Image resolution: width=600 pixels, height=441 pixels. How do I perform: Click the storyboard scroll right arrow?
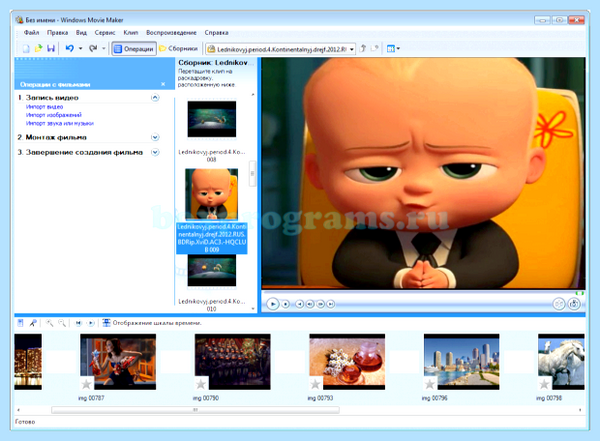(x=580, y=410)
